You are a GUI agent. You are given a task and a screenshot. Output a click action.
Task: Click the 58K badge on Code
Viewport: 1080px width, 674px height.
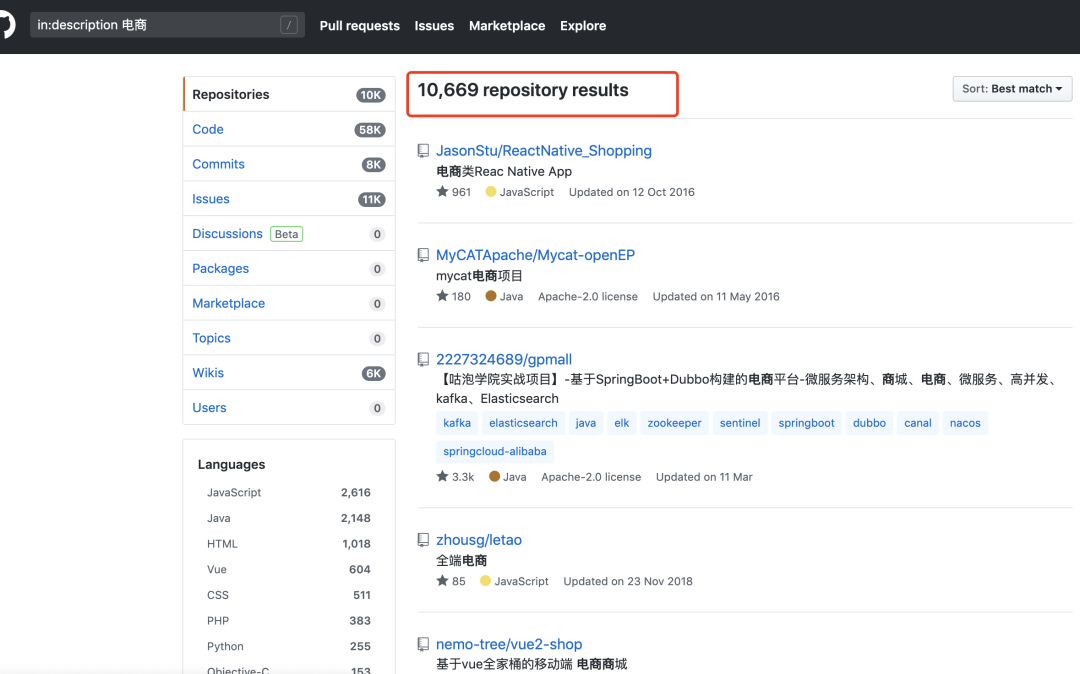(370, 130)
